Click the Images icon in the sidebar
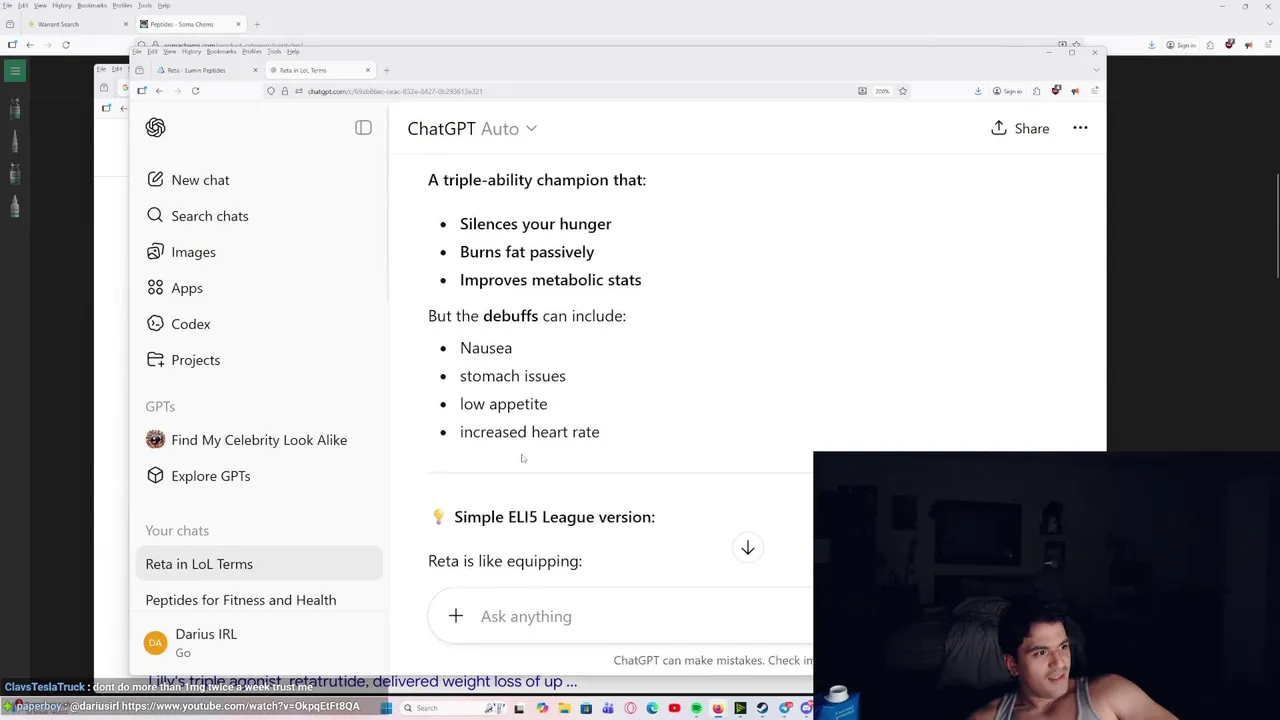 155,252
